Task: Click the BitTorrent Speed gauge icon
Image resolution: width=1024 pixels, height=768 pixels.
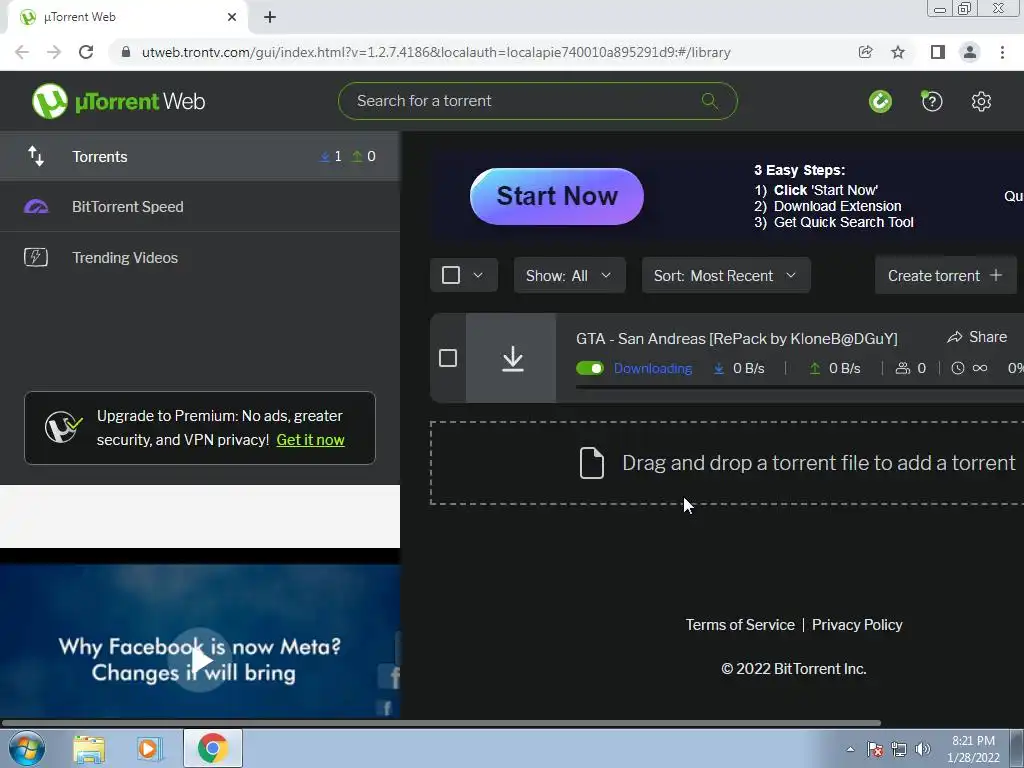Action: [36, 206]
